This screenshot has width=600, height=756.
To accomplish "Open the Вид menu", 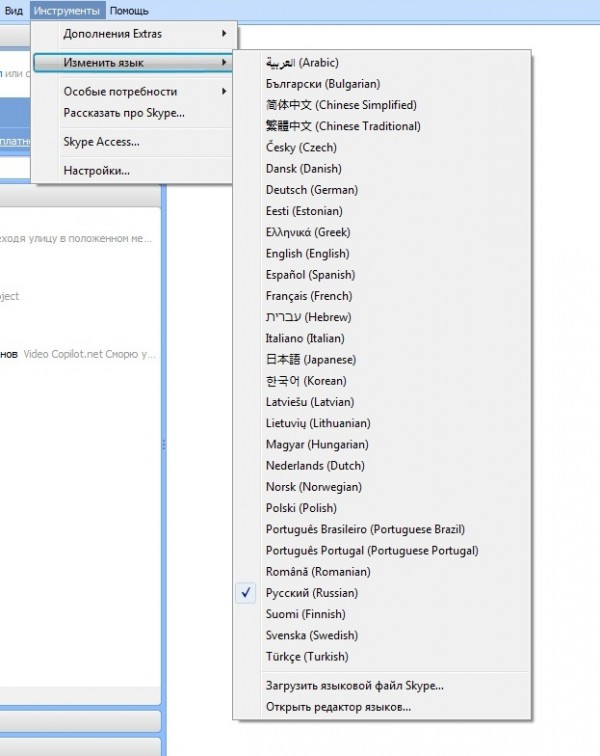I will [x=14, y=10].
